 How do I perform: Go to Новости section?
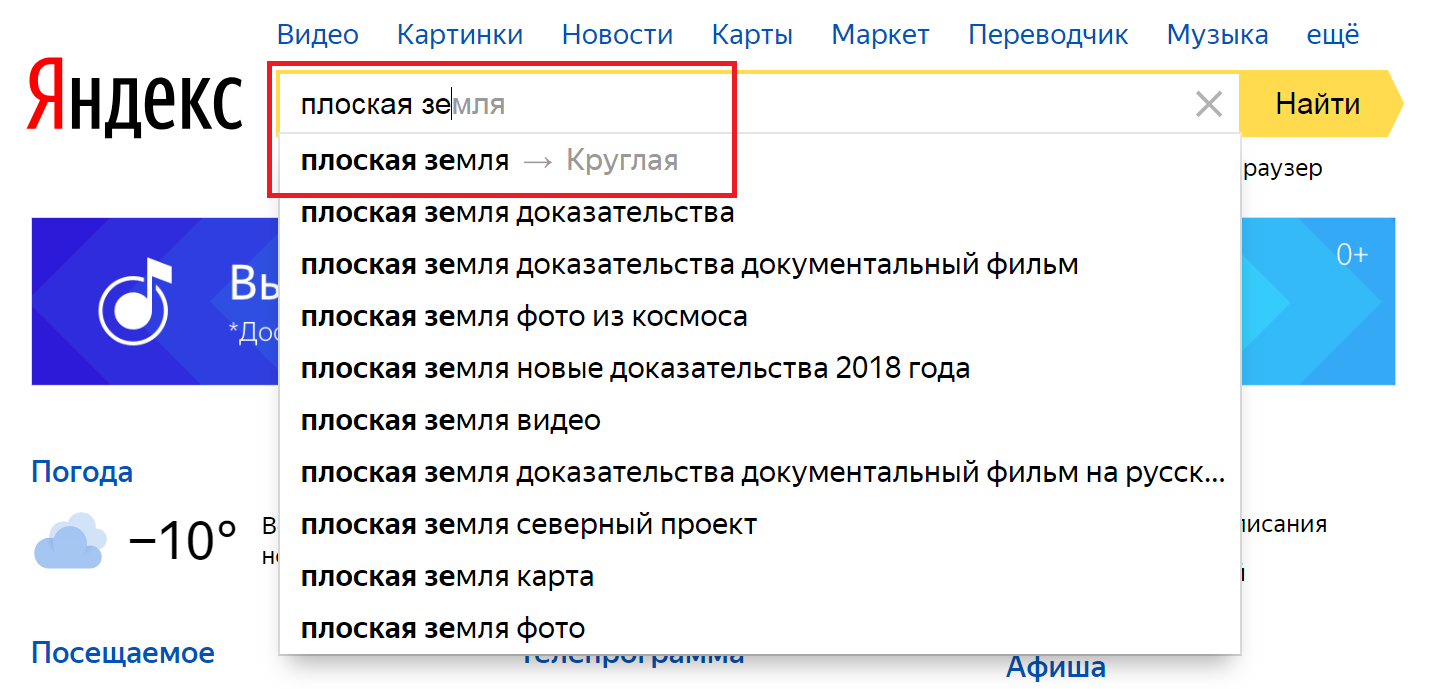point(616,35)
